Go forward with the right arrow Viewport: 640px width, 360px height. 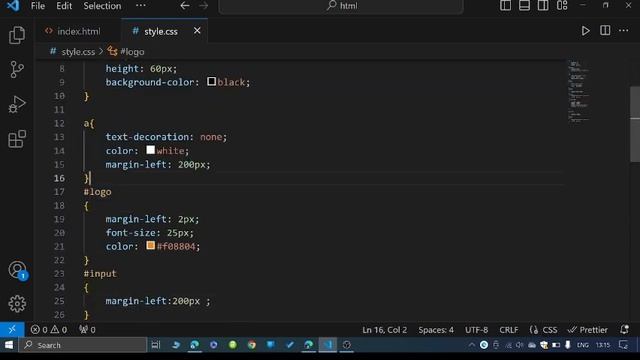tap(204, 6)
